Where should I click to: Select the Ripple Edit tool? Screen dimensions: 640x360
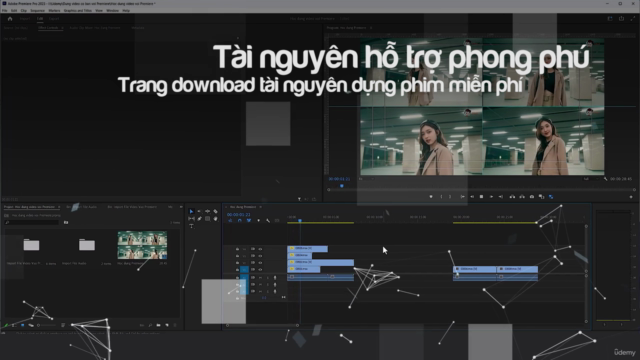[207, 211]
